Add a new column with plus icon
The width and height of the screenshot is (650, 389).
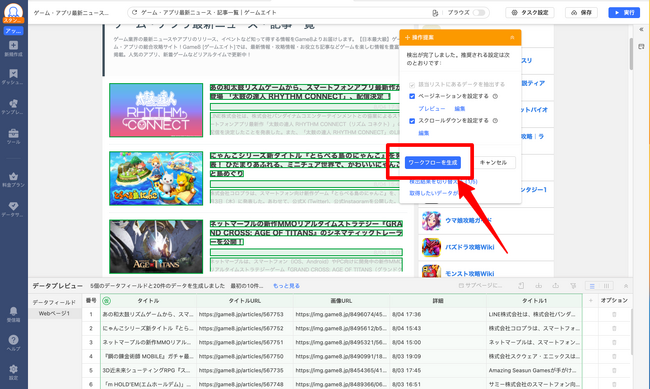(x=590, y=300)
